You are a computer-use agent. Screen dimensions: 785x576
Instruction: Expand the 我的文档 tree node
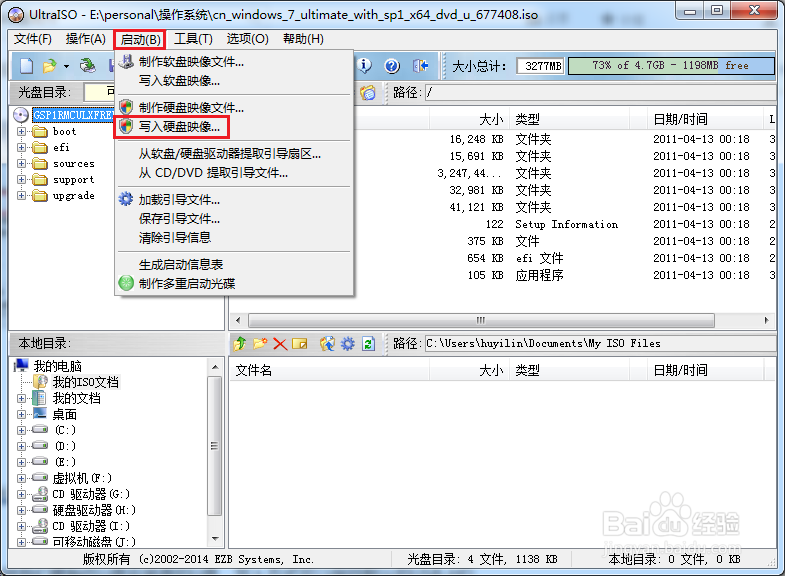22,398
